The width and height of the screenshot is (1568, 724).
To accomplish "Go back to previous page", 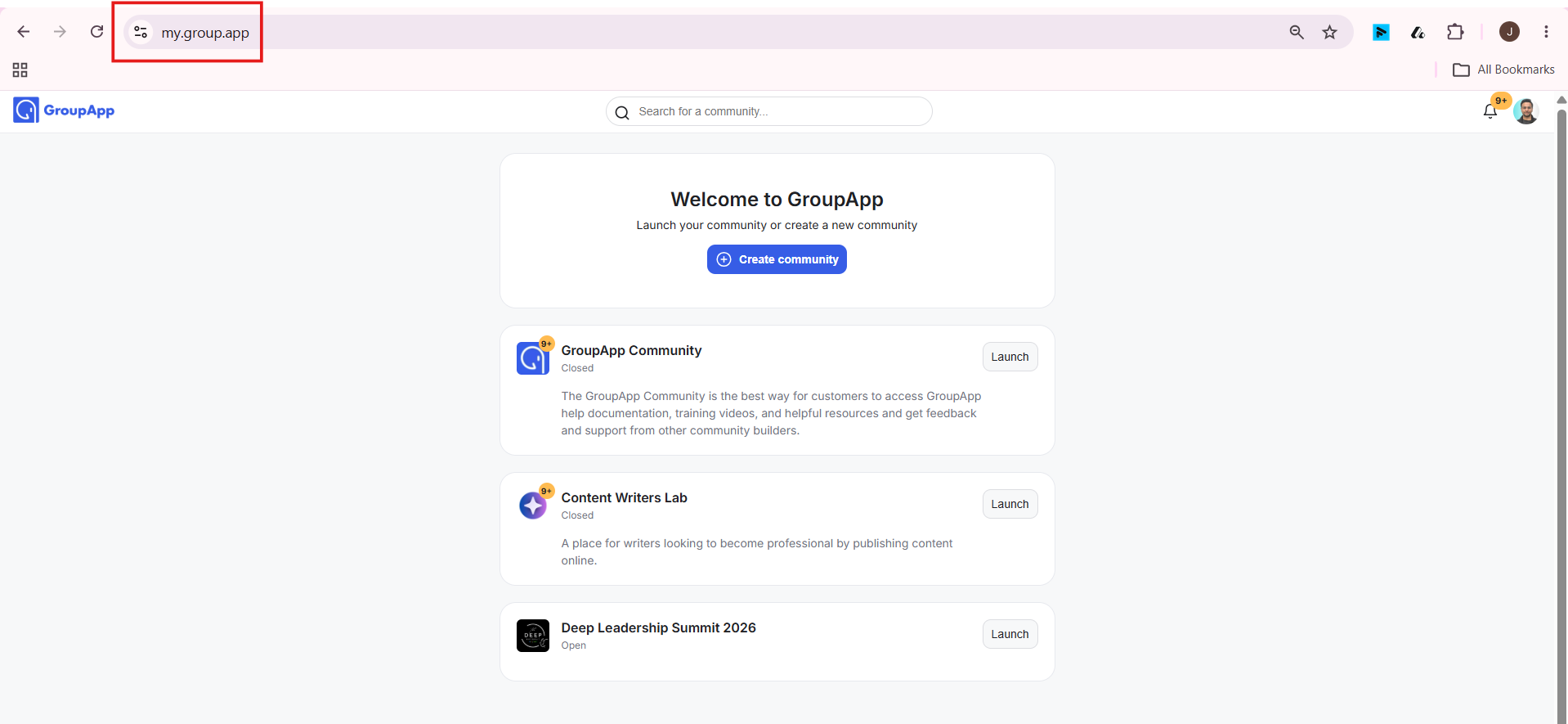I will (24, 32).
